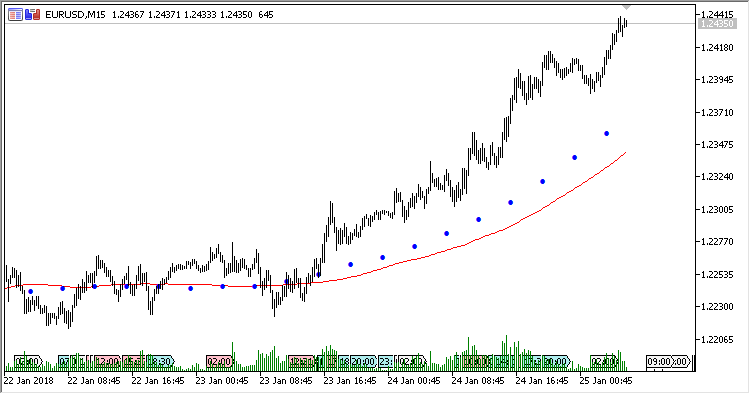The width and height of the screenshot is (750, 394).
Task: Click the 24 Jan 08:45 time label
Action: [x=478, y=381]
